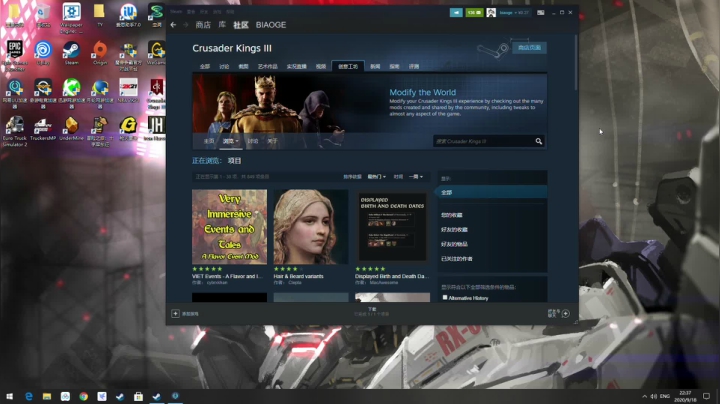Switch to the 实况直播 broadcasts tab
Screen dimensions: 720x404
[x=296, y=67]
